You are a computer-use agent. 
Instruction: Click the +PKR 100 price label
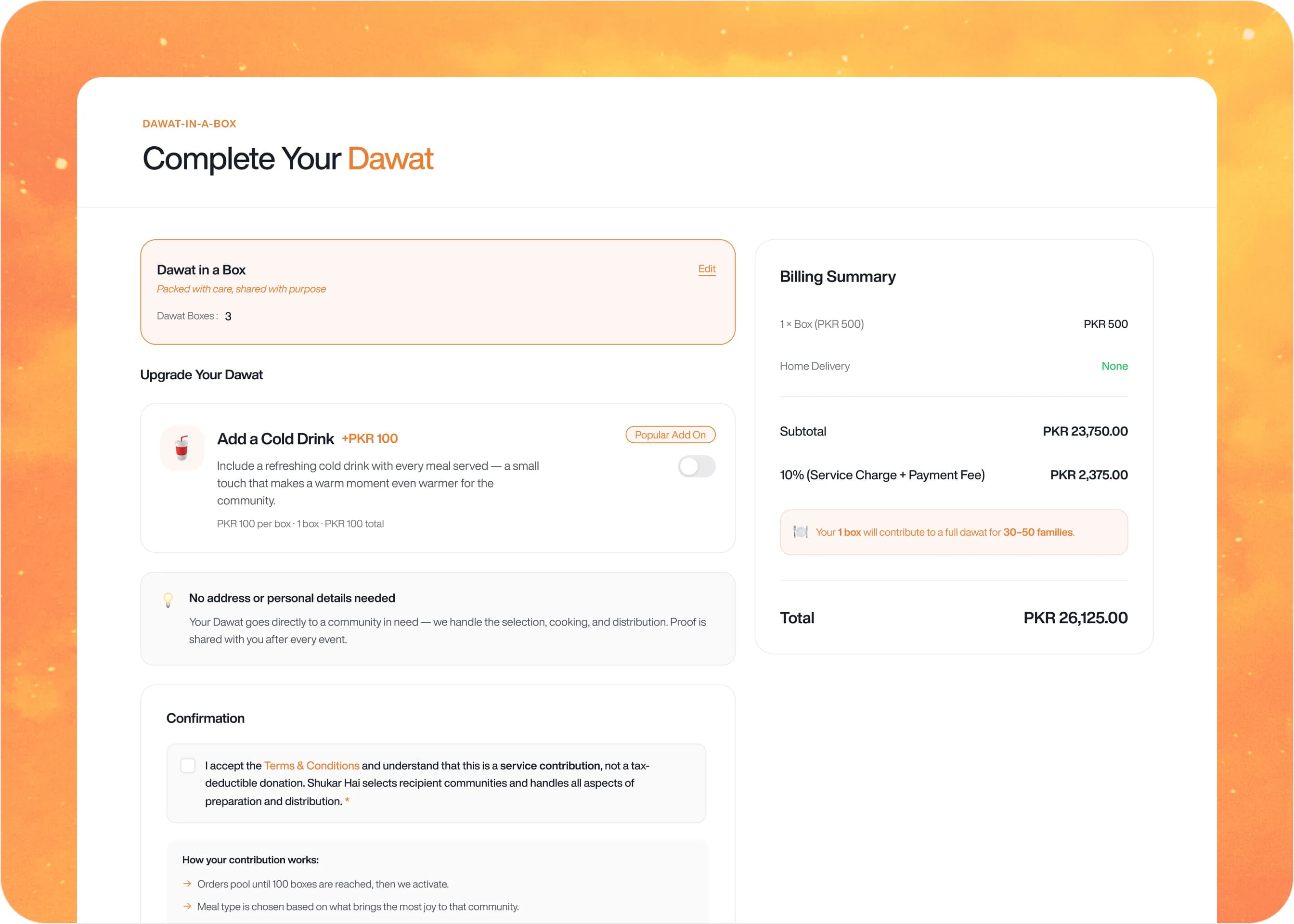369,438
